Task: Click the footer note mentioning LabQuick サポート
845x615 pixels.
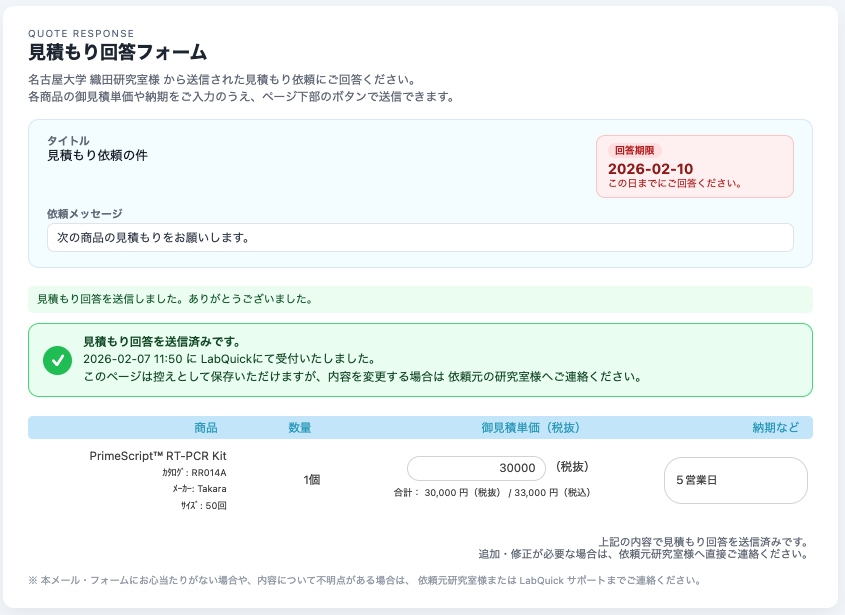Action: (x=364, y=580)
